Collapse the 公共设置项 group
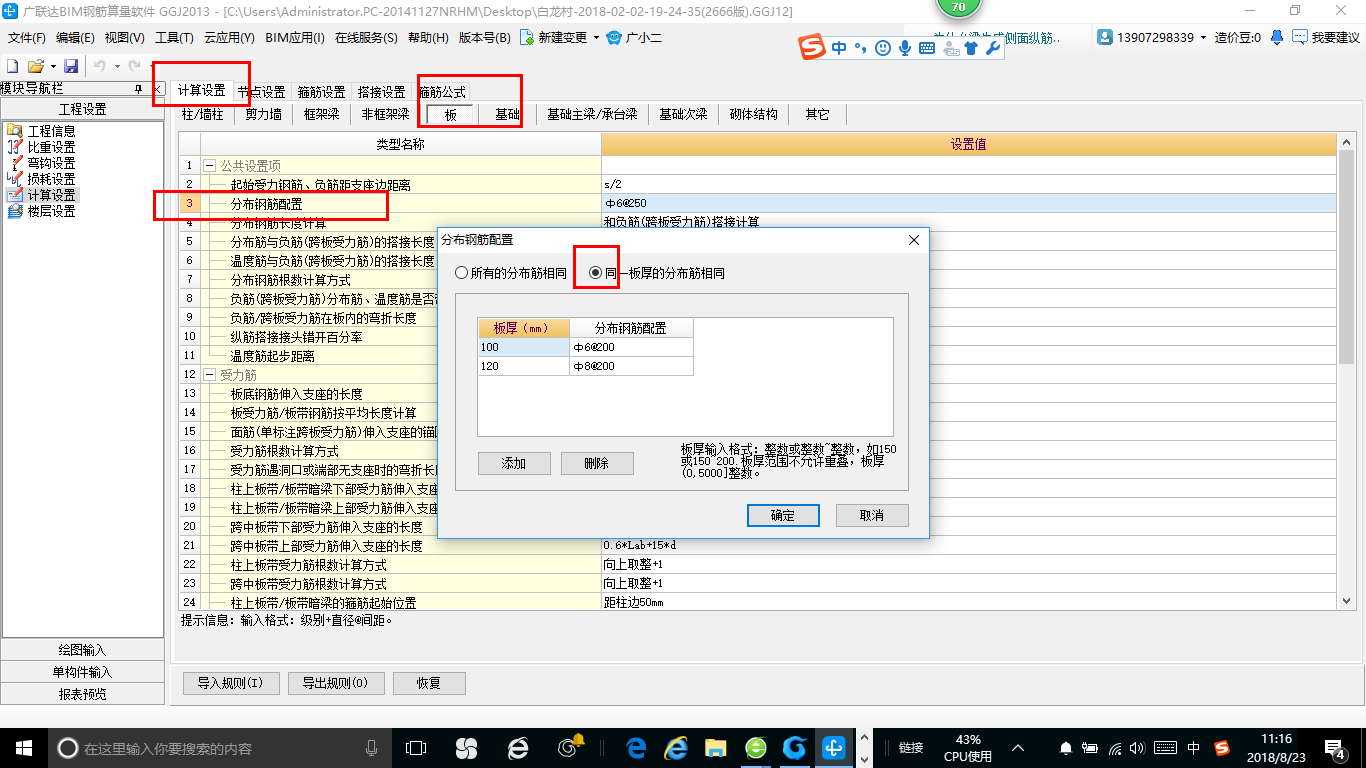This screenshot has width=1366, height=768. tap(210, 165)
